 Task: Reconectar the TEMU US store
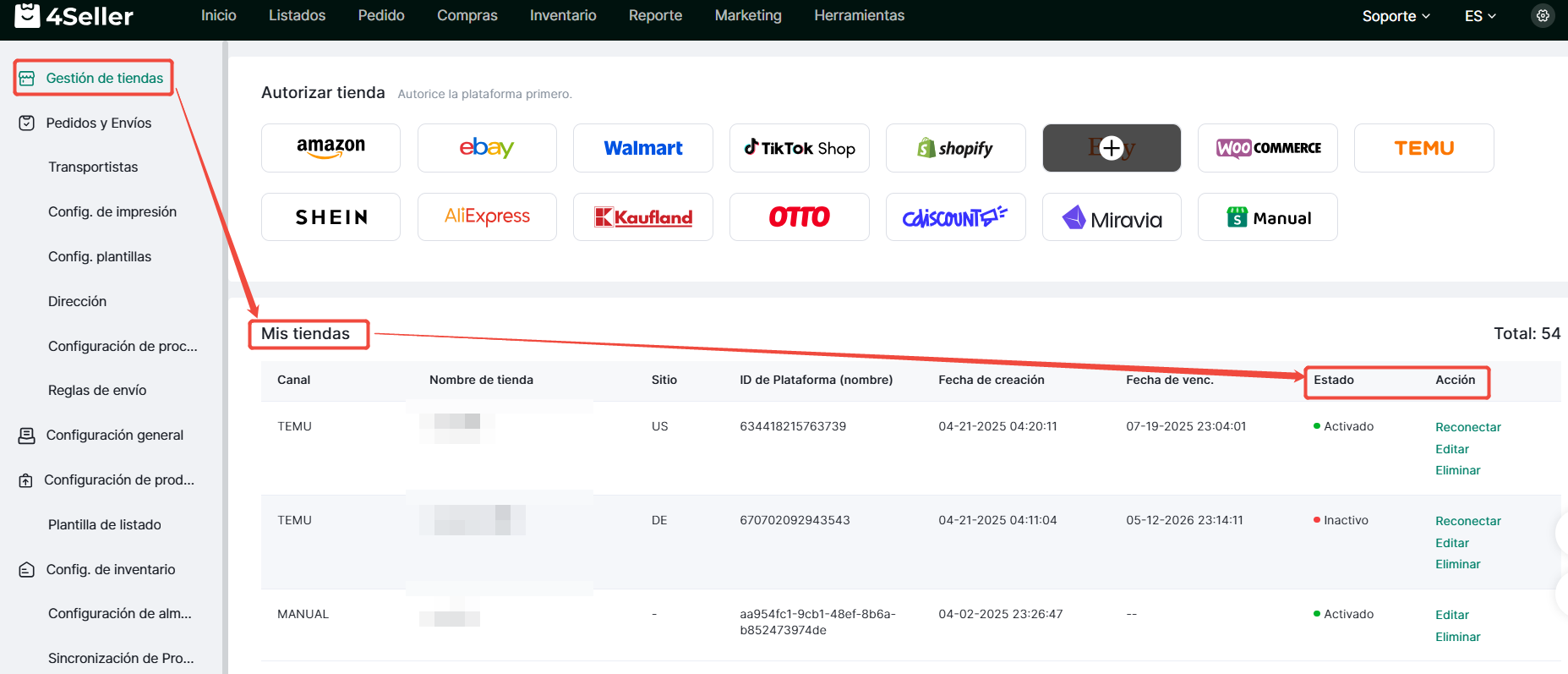[1468, 427]
